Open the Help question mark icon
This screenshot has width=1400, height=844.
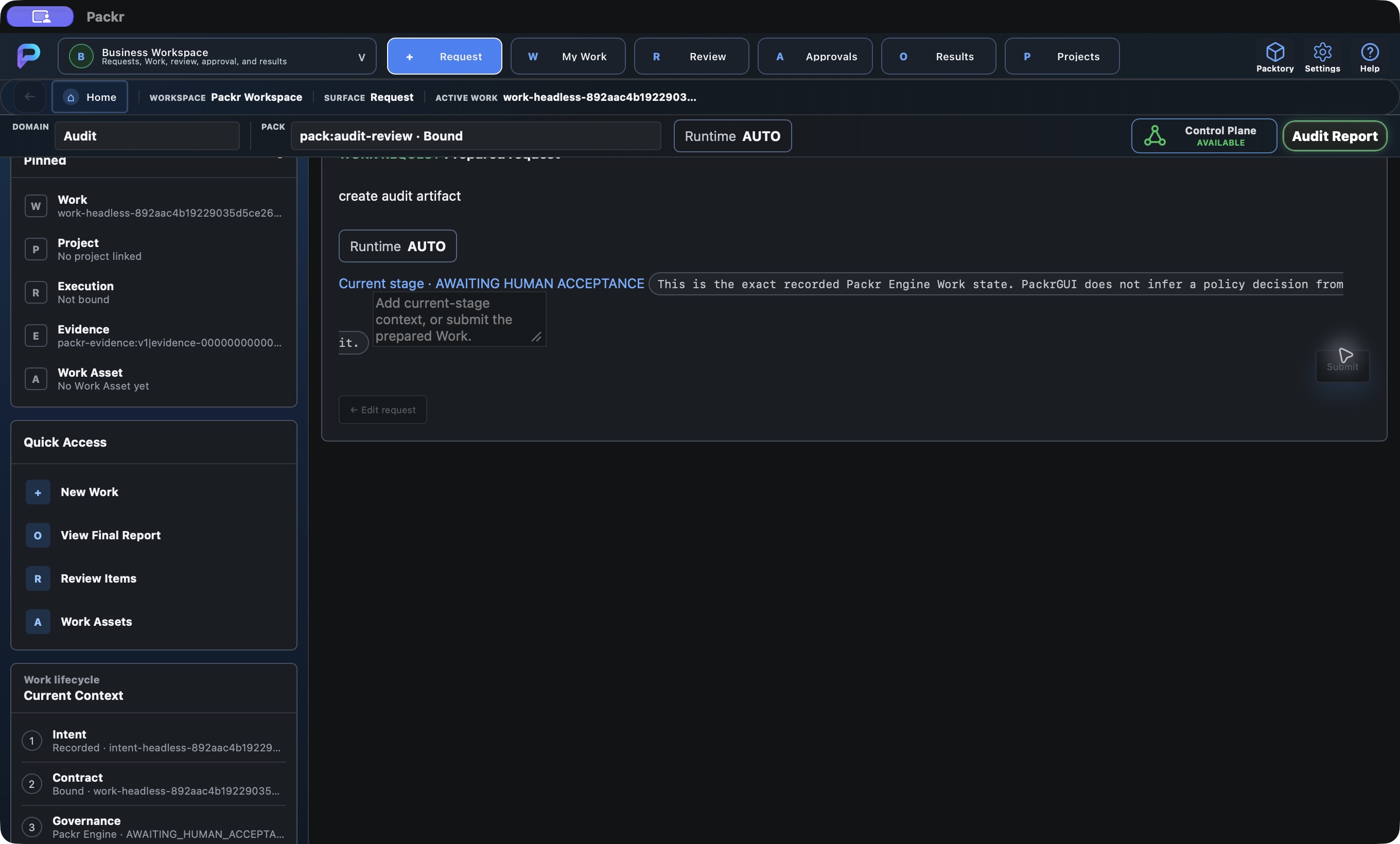click(x=1369, y=52)
